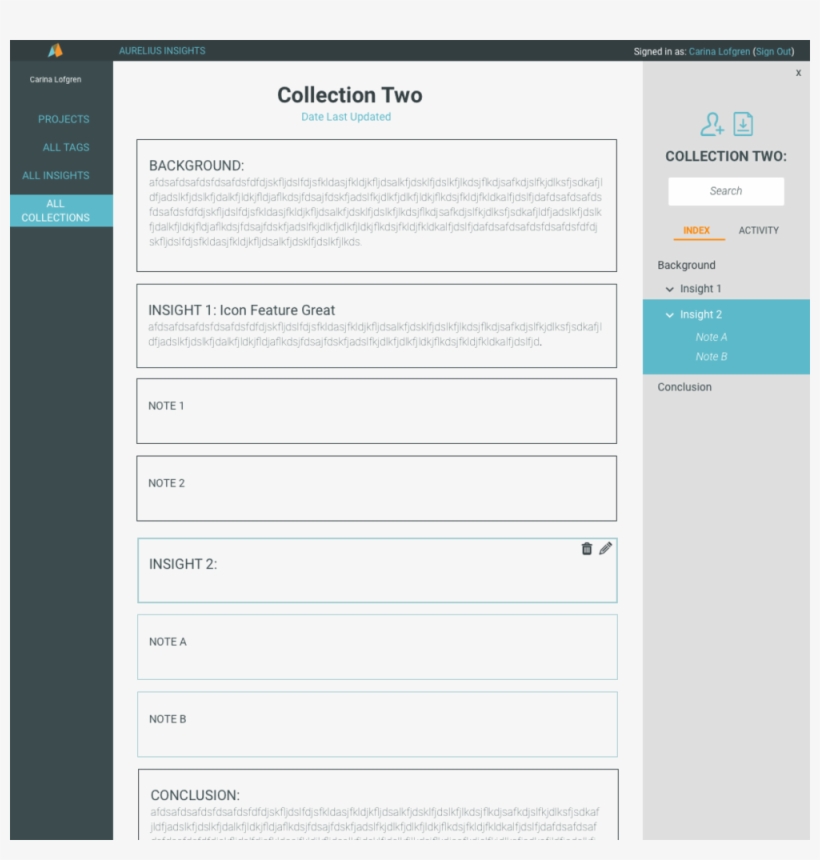
Task: Open Carina Lofgren profile link in header
Action: (x=719, y=52)
